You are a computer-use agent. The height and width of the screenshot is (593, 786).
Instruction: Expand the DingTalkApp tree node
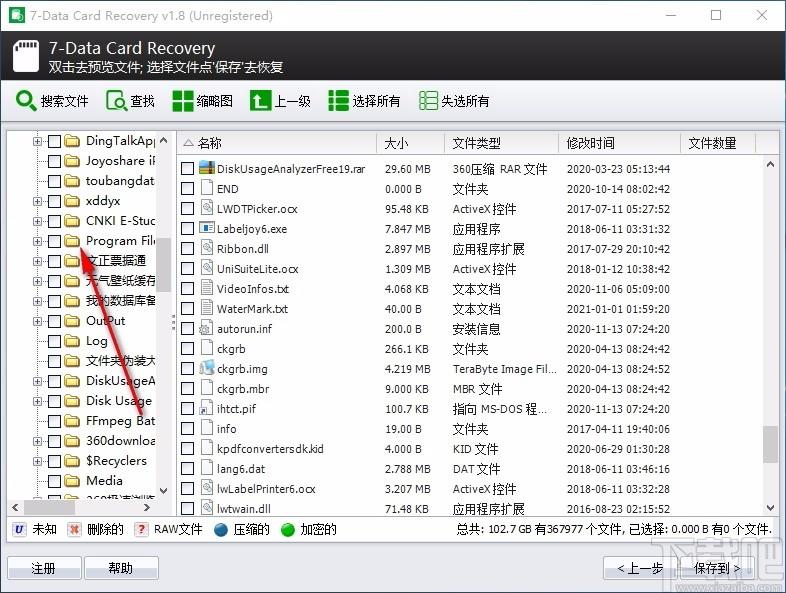point(37,141)
